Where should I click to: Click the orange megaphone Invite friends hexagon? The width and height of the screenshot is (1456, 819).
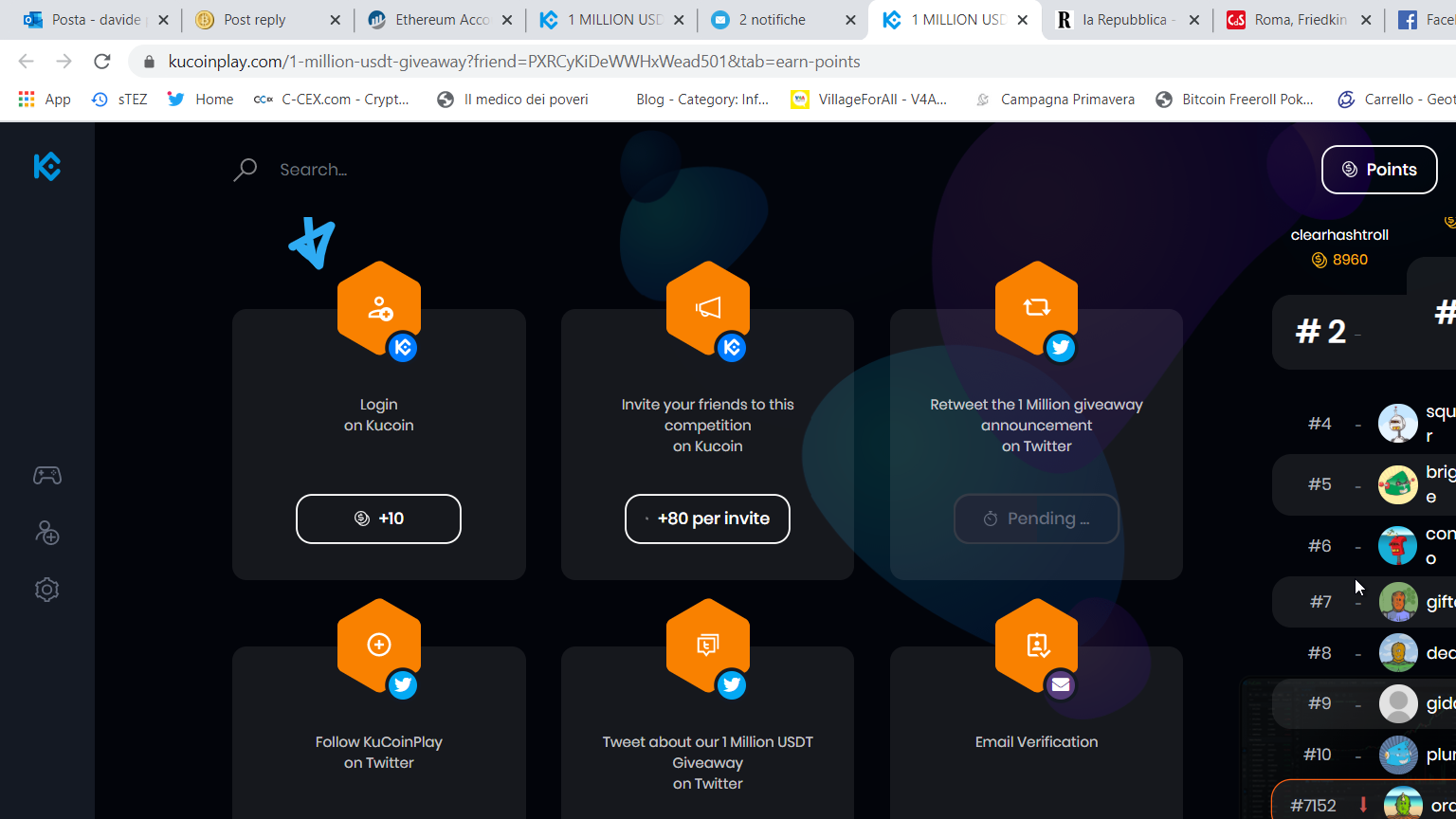(708, 308)
